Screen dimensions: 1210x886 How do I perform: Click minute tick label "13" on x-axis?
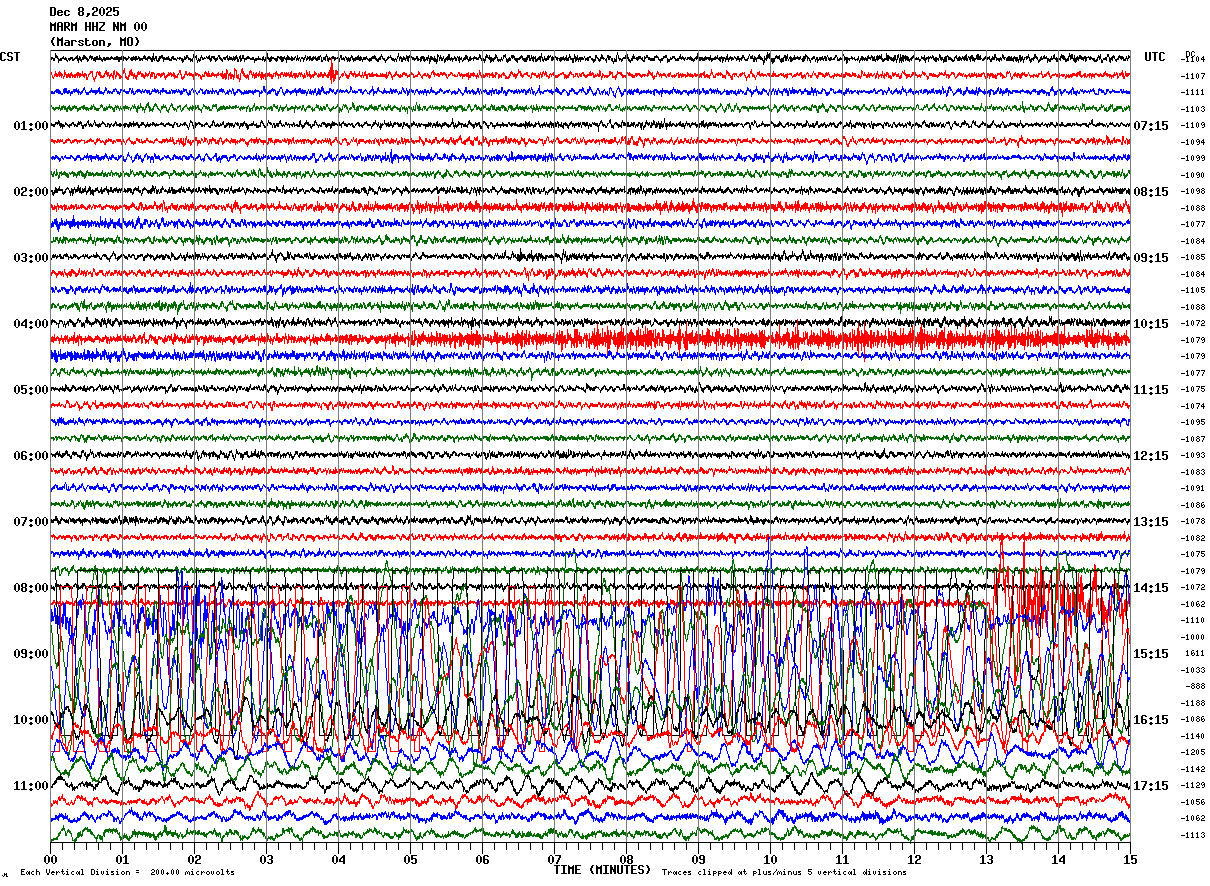point(986,859)
